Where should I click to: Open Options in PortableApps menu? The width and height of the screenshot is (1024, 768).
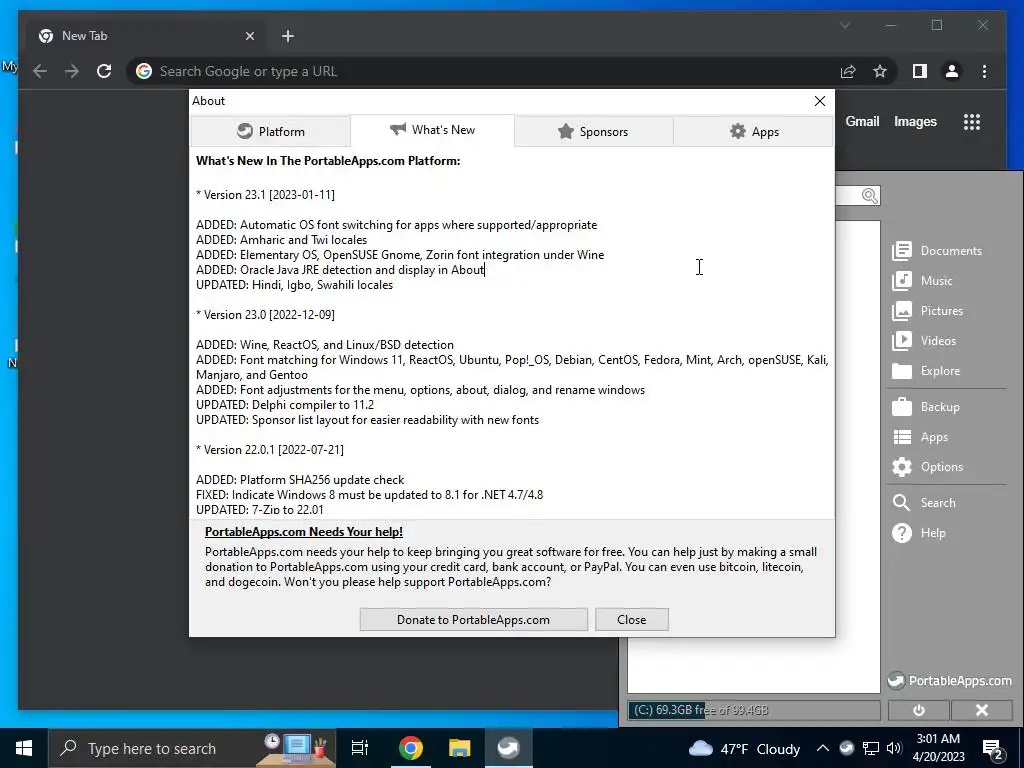(927, 467)
